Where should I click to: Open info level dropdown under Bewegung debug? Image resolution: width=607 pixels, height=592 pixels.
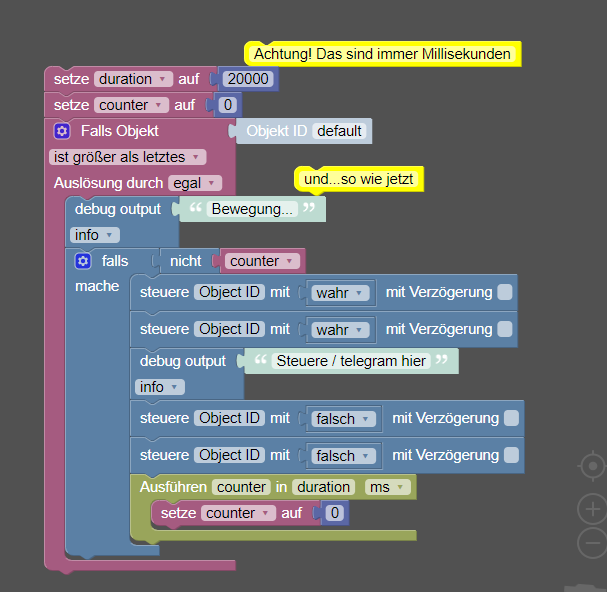(x=95, y=235)
